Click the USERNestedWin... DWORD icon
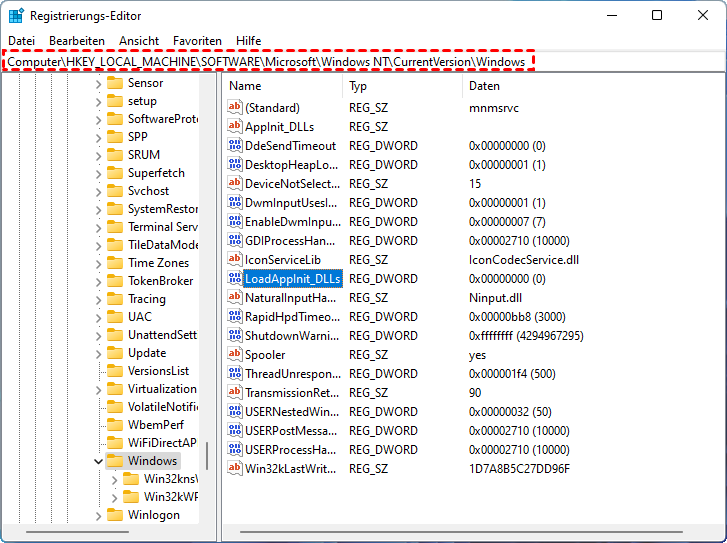This screenshot has width=727, height=543. (x=235, y=412)
